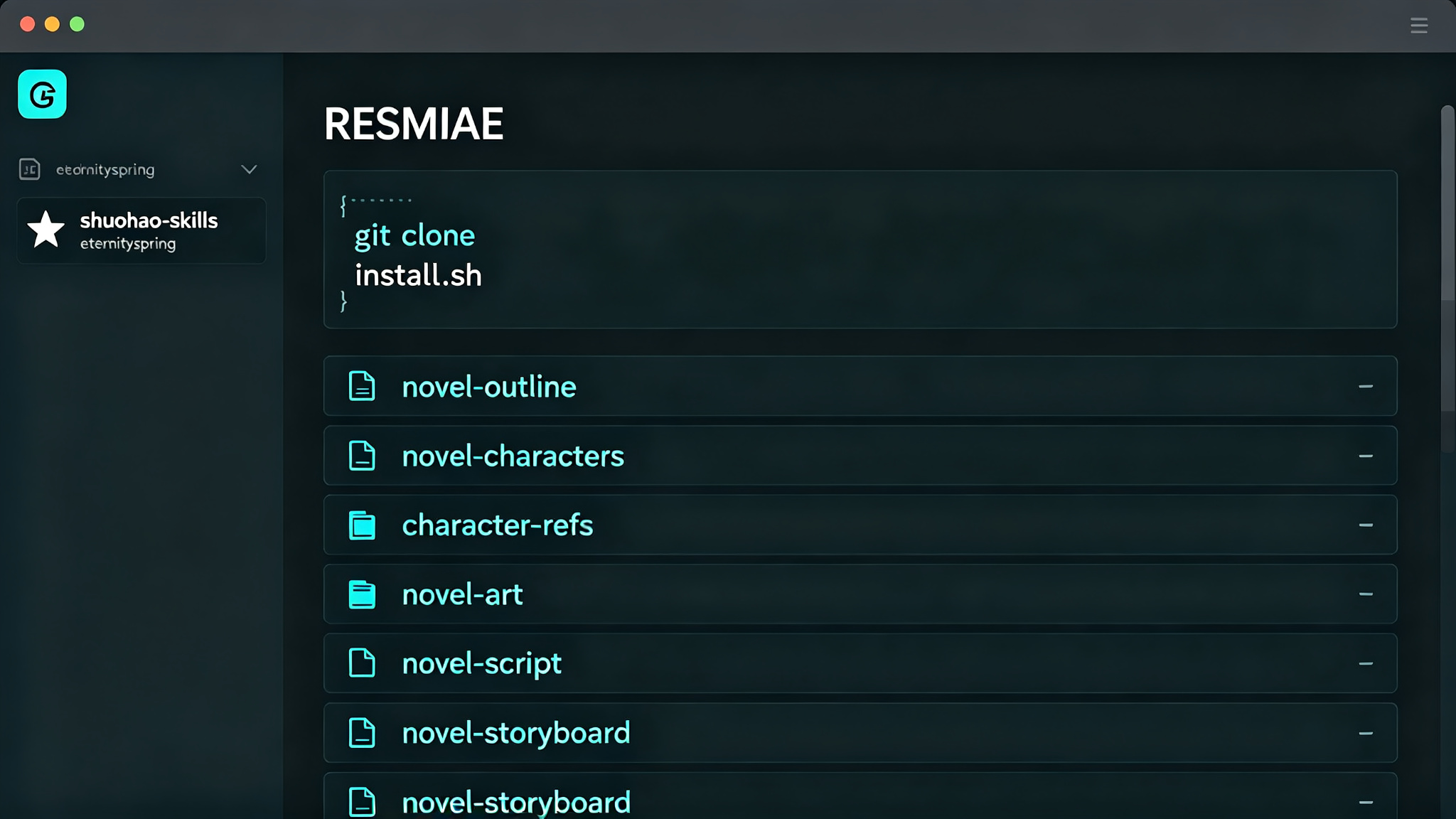
Task: Click the novel-characters file icon
Action: click(x=362, y=456)
